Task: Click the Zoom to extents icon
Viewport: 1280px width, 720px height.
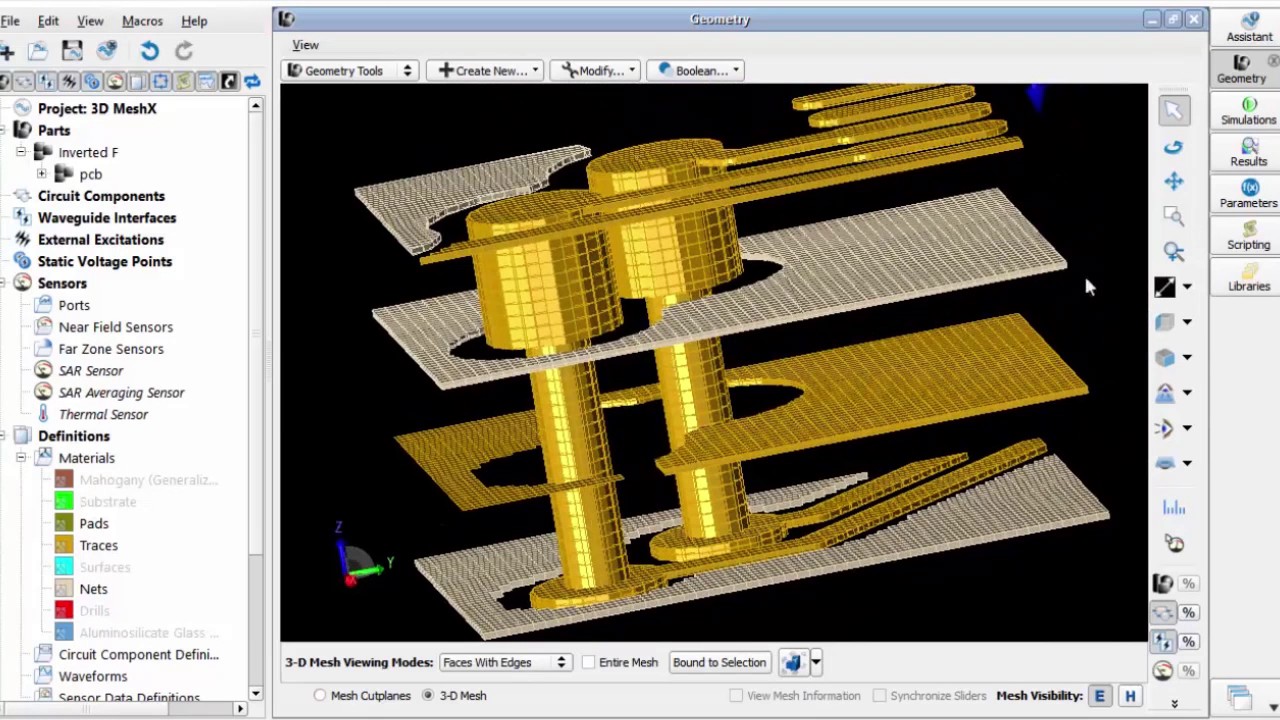Action: [1174, 252]
